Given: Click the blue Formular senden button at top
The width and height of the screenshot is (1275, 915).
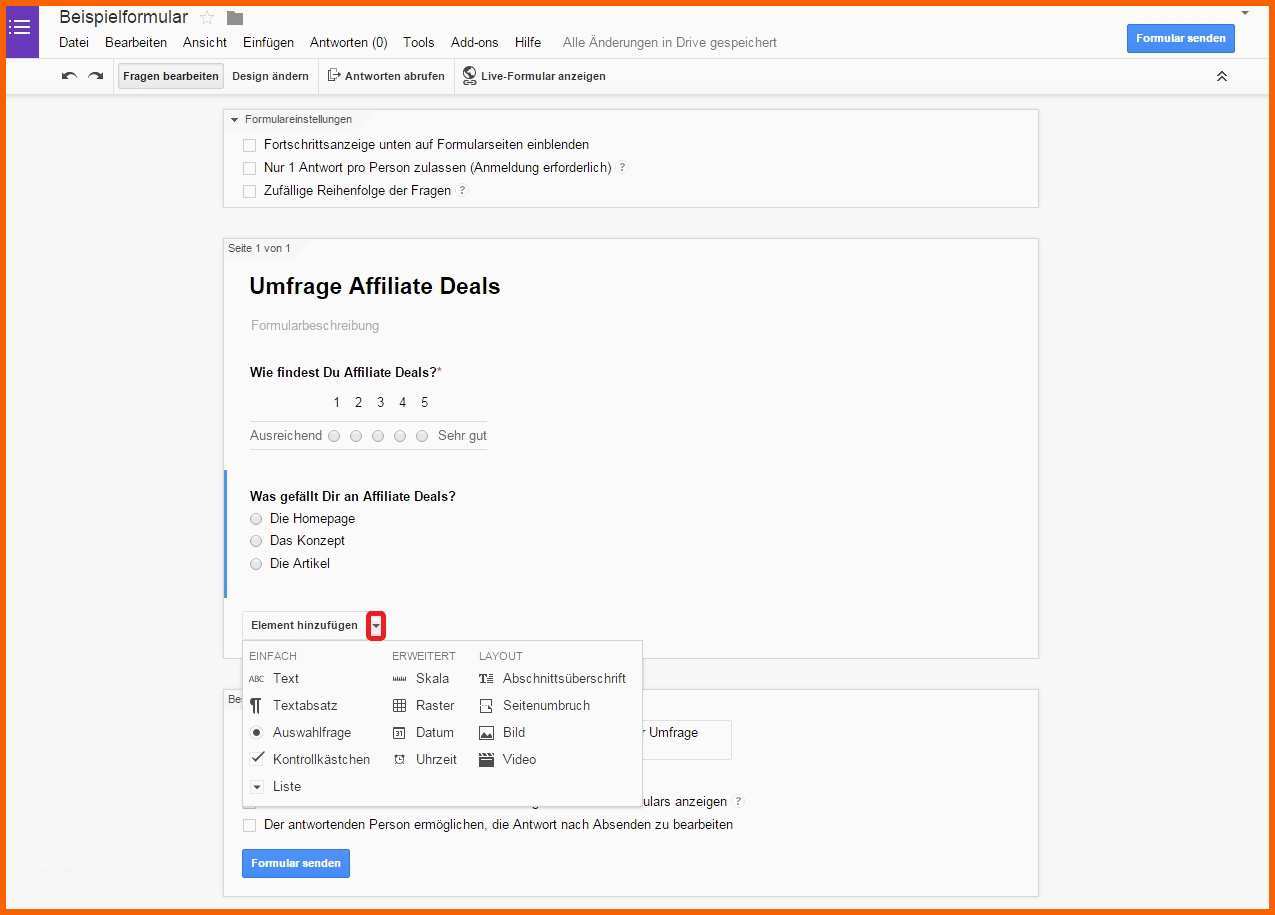Looking at the screenshot, I should (1180, 38).
